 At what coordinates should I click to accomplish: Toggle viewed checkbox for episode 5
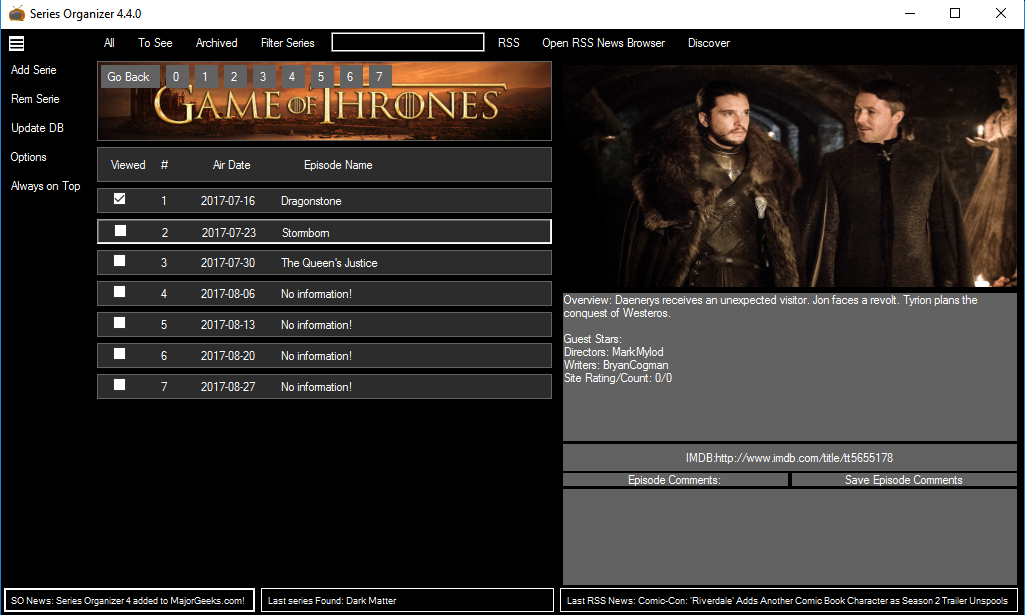click(x=120, y=323)
